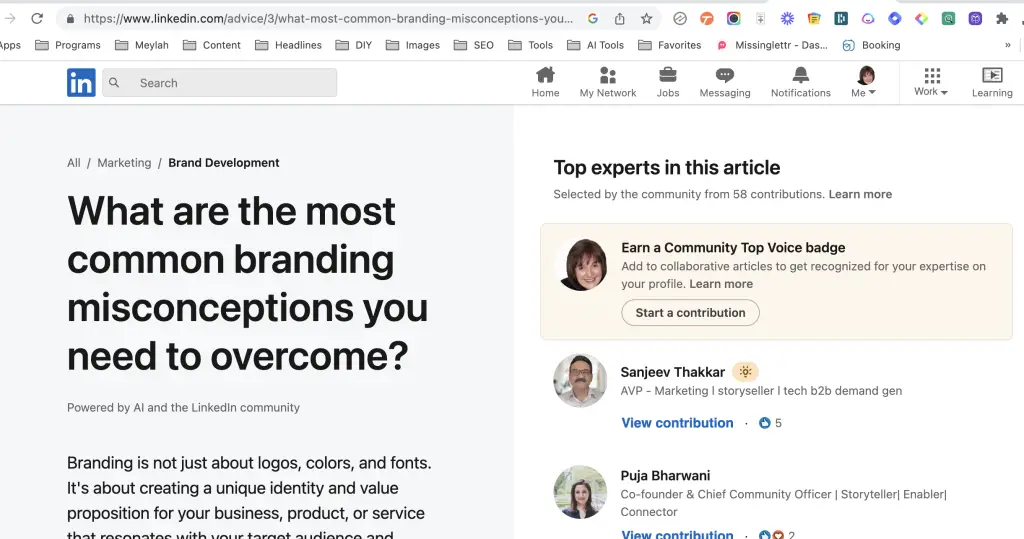The height and width of the screenshot is (539, 1024).
Task: Click the LinkedIn search field
Action: pos(219,83)
